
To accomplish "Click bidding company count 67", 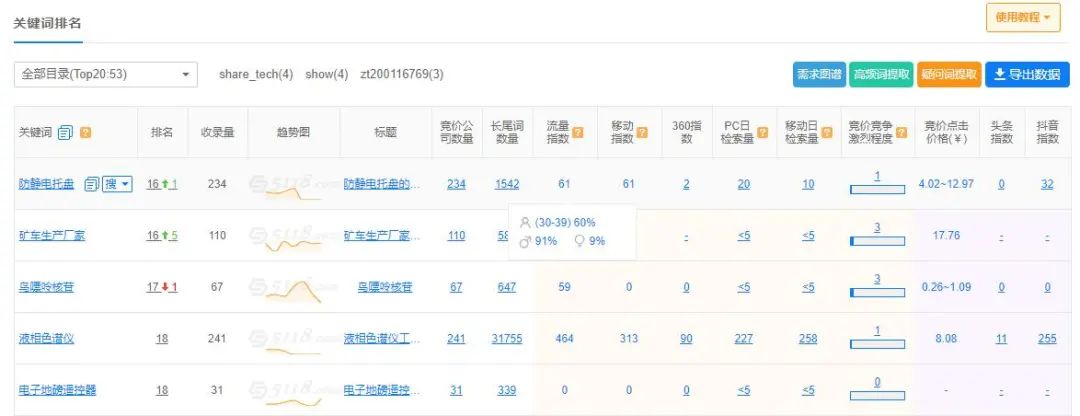I will 456,287.
